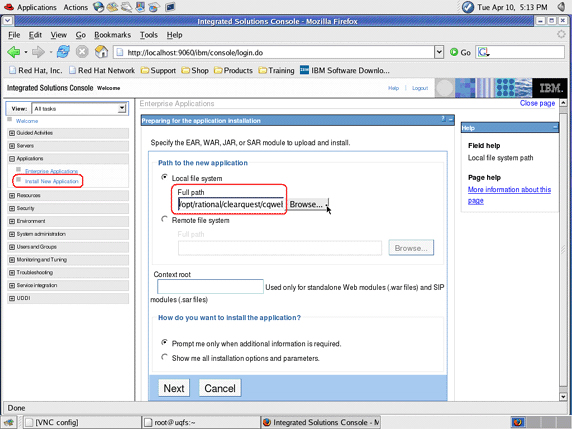Open the View menu in Firefox

tap(58, 35)
